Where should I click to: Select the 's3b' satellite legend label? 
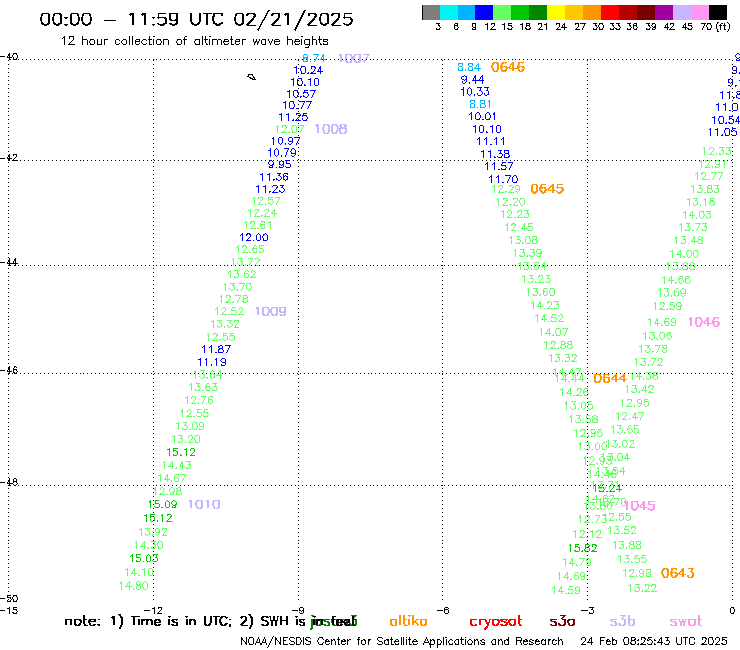pyautogui.click(x=622, y=621)
